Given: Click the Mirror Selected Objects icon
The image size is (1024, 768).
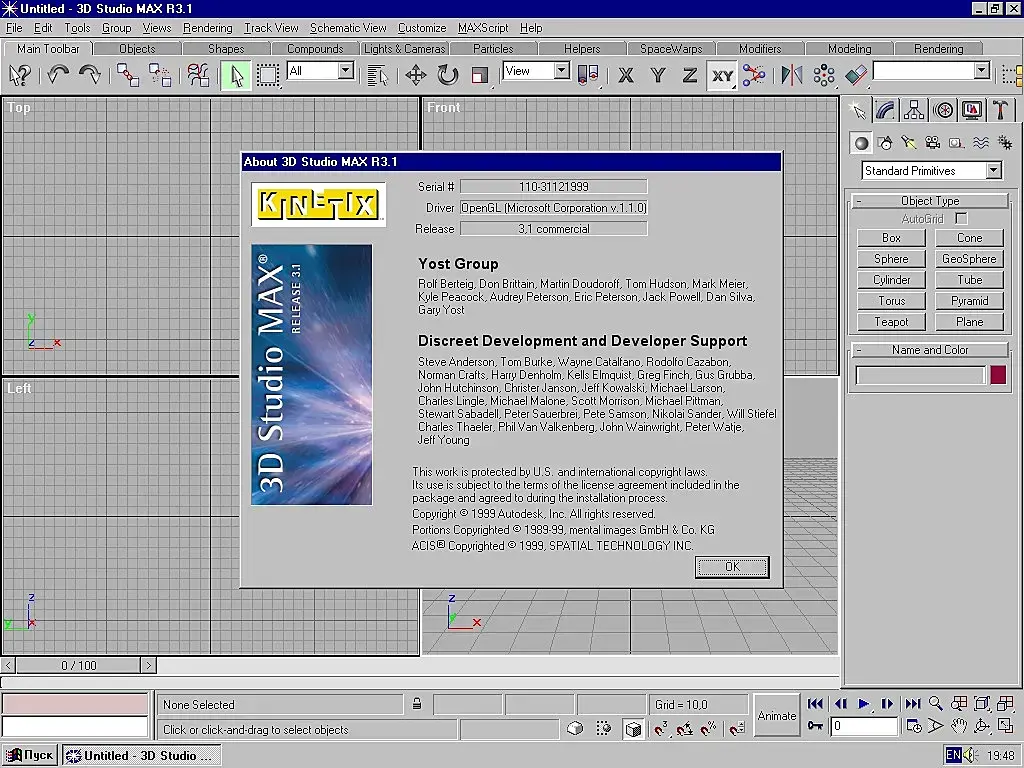Looking at the screenshot, I should pyautogui.click(x=791, y=75).
